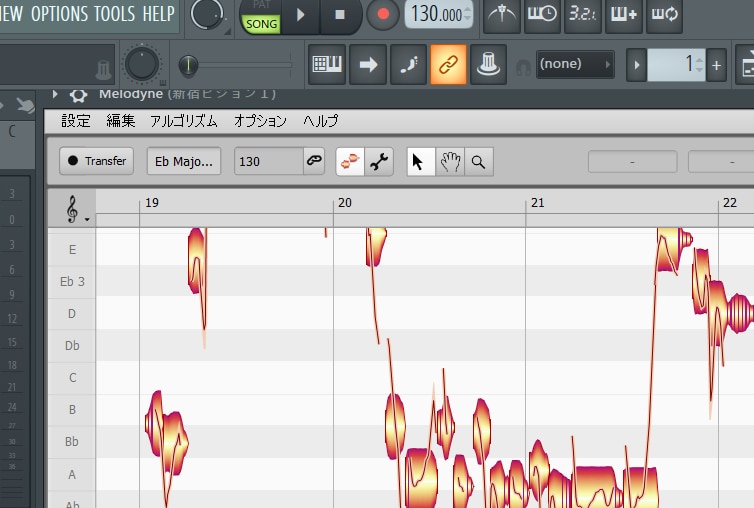
Task: Open the FL Studio VIEW menu
Action: [x=11, y=13]
